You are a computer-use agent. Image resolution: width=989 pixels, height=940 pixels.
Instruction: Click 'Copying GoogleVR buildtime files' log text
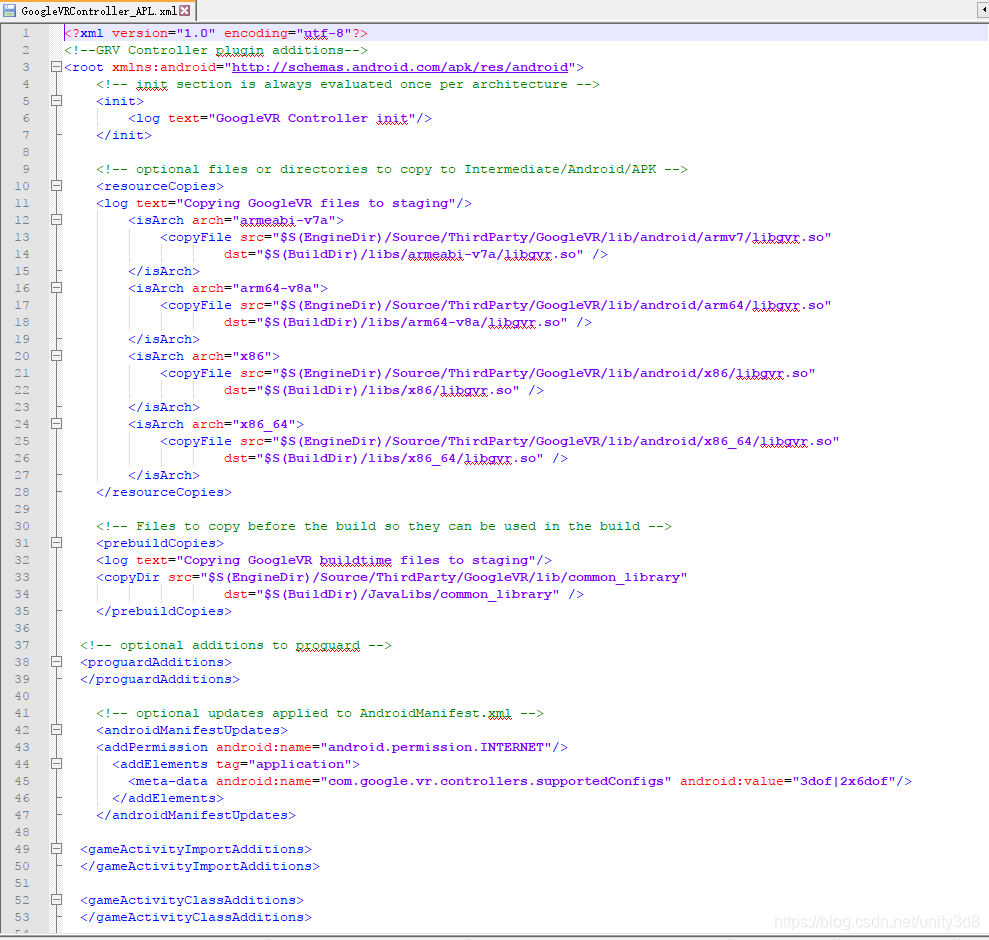point(356,560)
